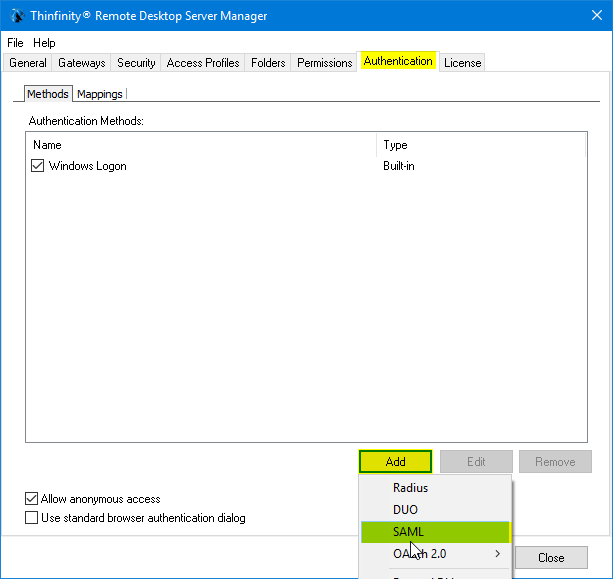Image resolution: width=613 pixels, height=579 pixels.
Task: Uncheck the Windows Logon method checkbox
Action: click(38, 166)
